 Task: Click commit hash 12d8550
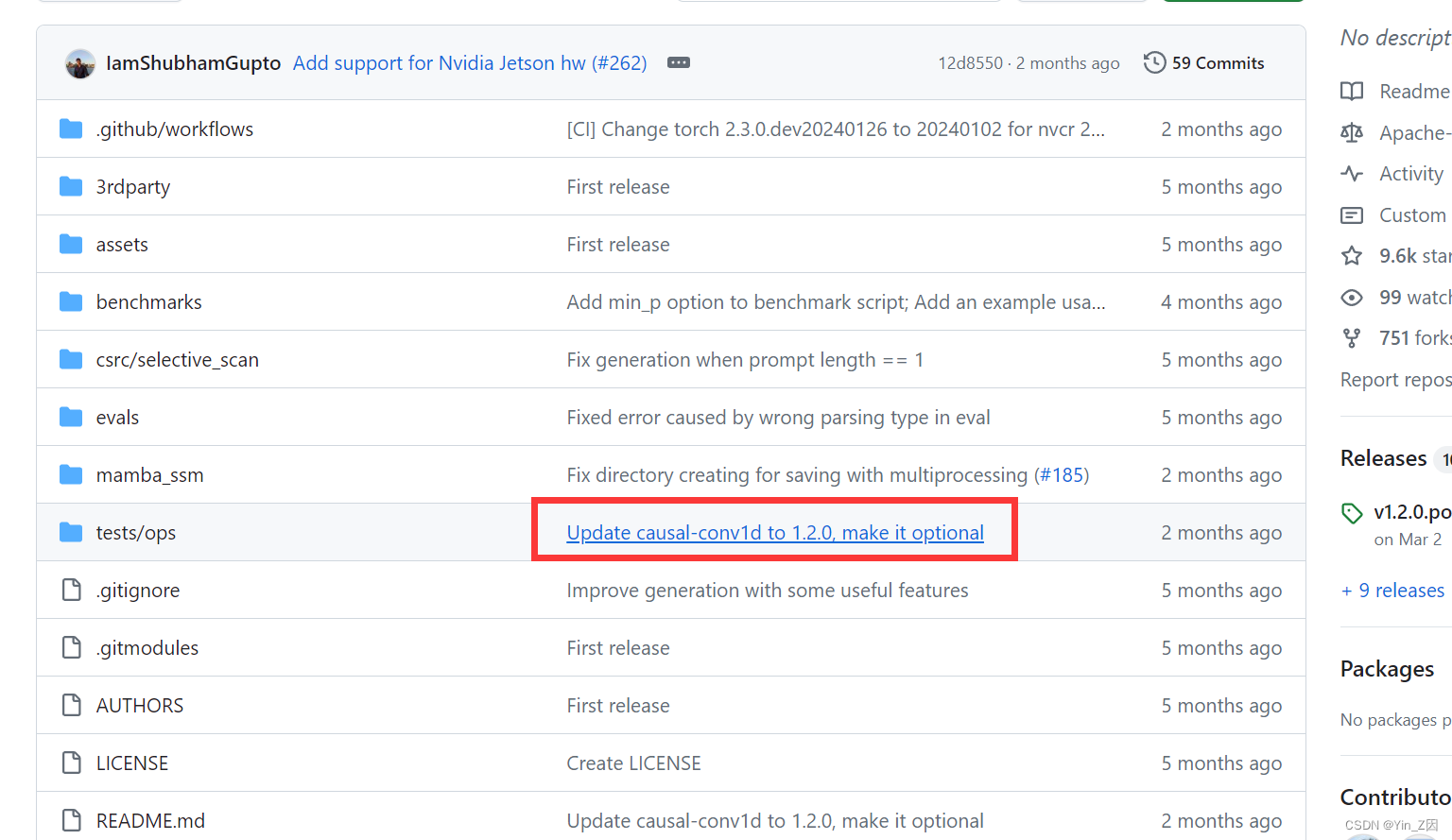pyautogui.click(x=970, y=62)
